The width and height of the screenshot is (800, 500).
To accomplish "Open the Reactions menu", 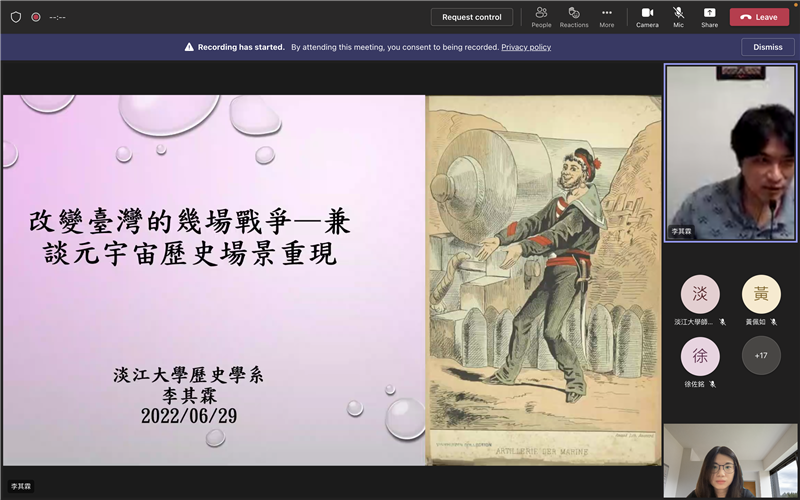I will click(x=574, y=16).
